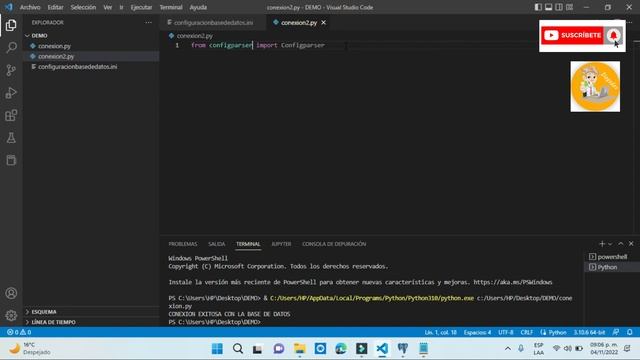Screen dimensions: 640x360
Task: Open File Explorer in taskbar
Action: click(x=300, y=349)
